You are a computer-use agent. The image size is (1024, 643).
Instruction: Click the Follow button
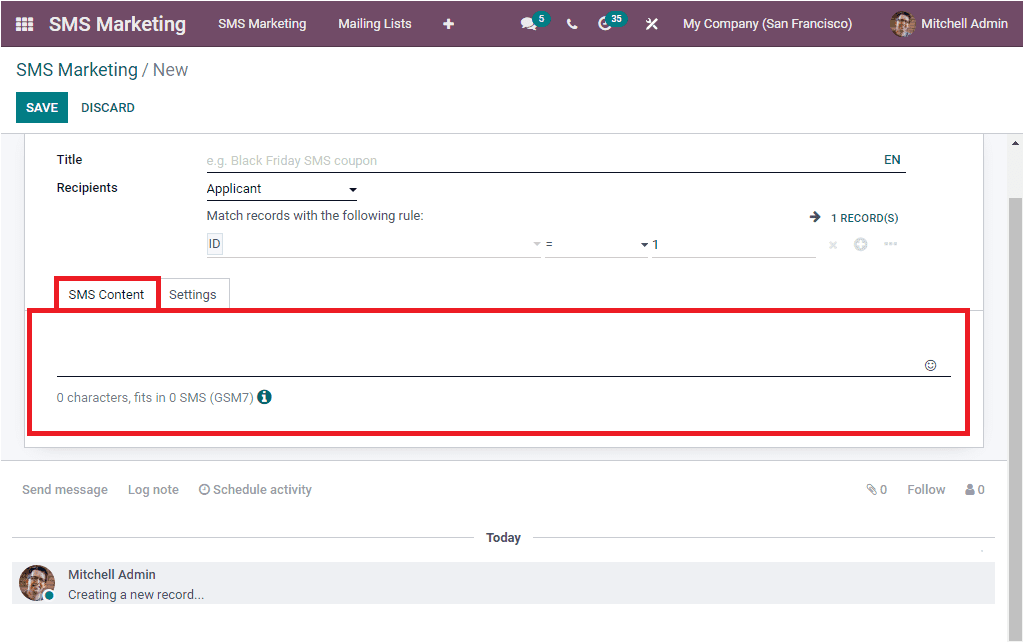[926, 490]
